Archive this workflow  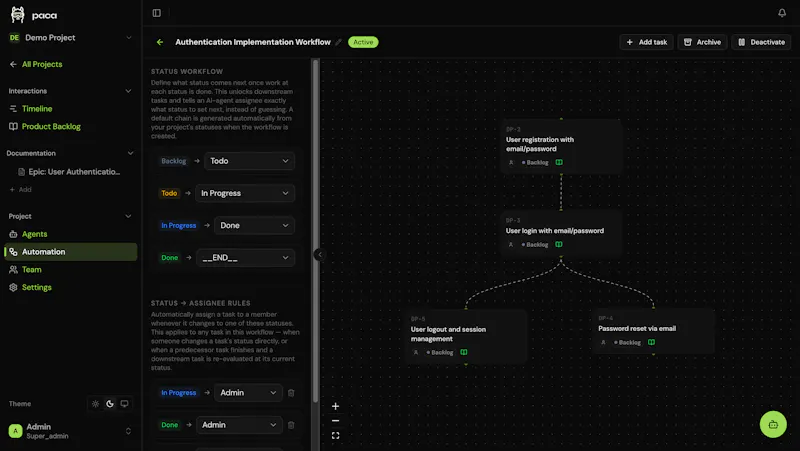tap(702, 42)
